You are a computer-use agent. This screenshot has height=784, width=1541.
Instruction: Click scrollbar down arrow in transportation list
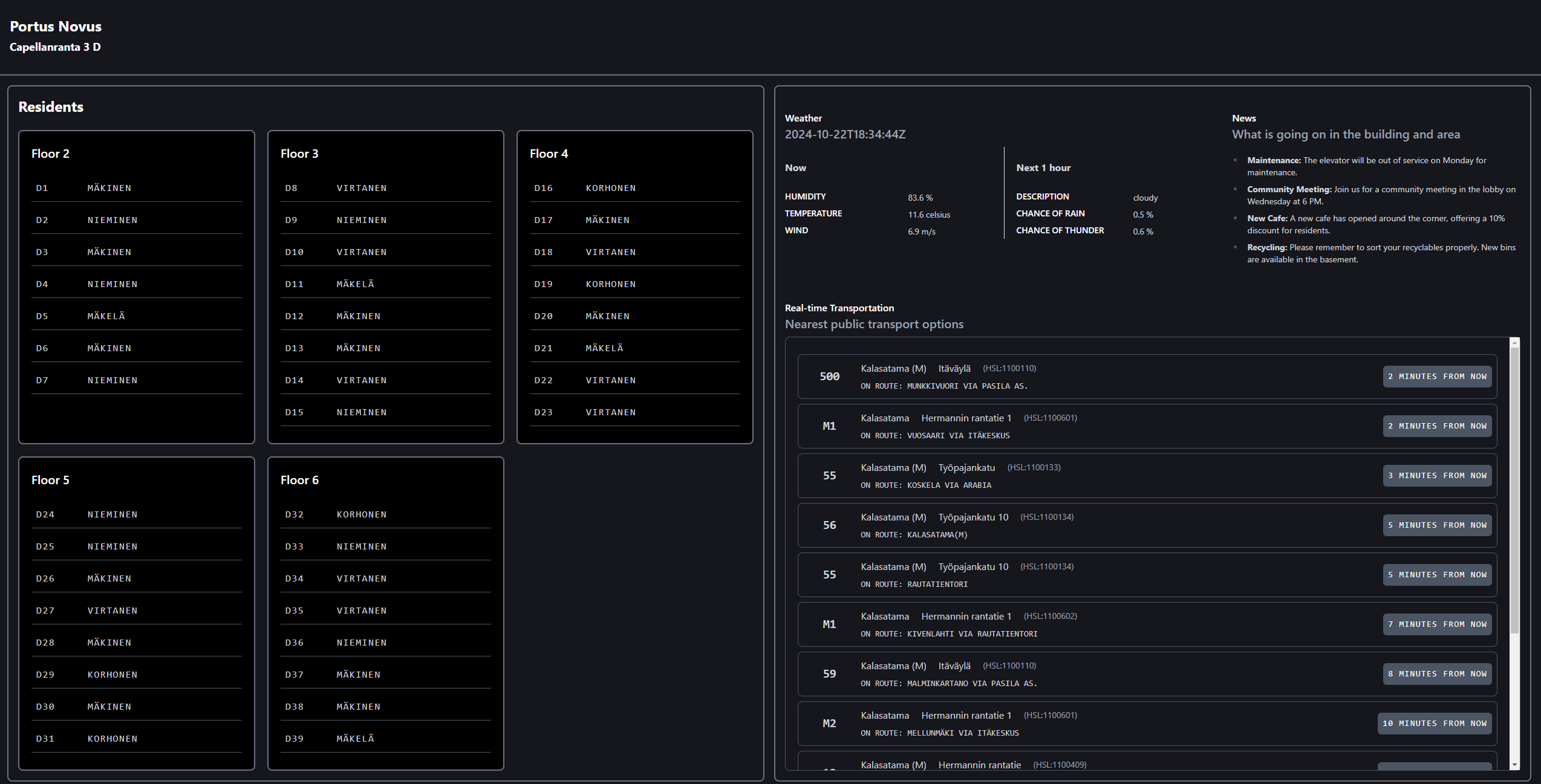[1514, 765]
